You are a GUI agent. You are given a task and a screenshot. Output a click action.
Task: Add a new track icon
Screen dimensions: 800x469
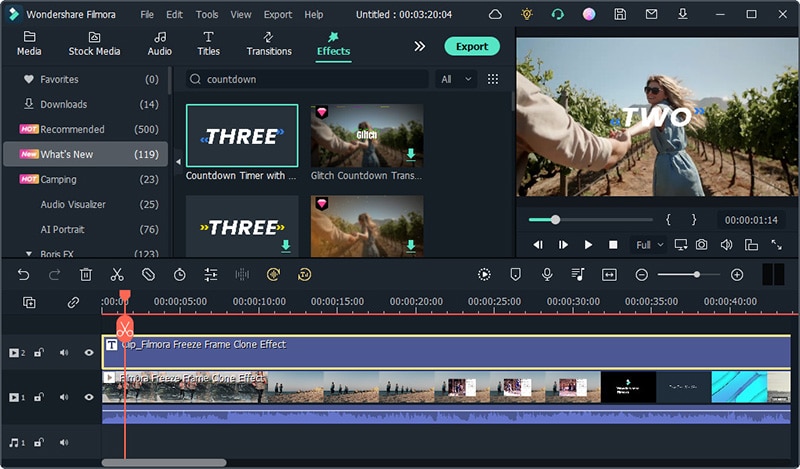(30, 303)
